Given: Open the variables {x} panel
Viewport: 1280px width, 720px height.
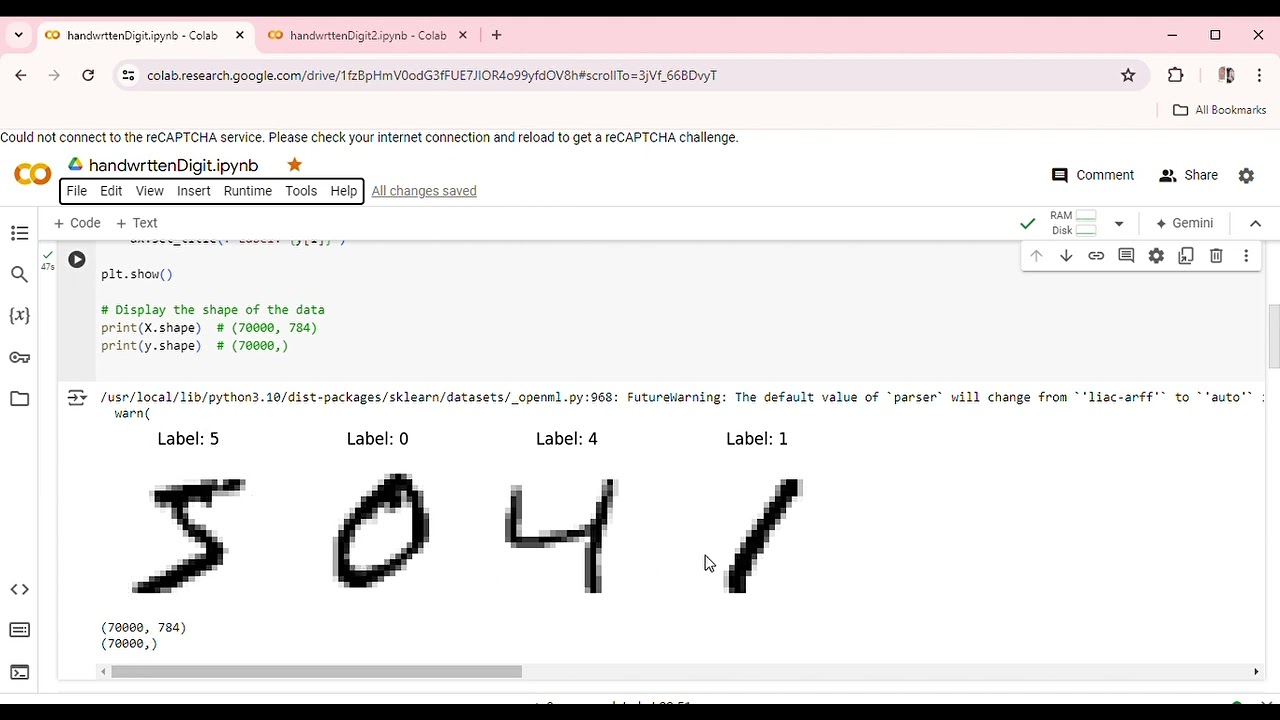Looking at the screenshot, I should (19, 316).
